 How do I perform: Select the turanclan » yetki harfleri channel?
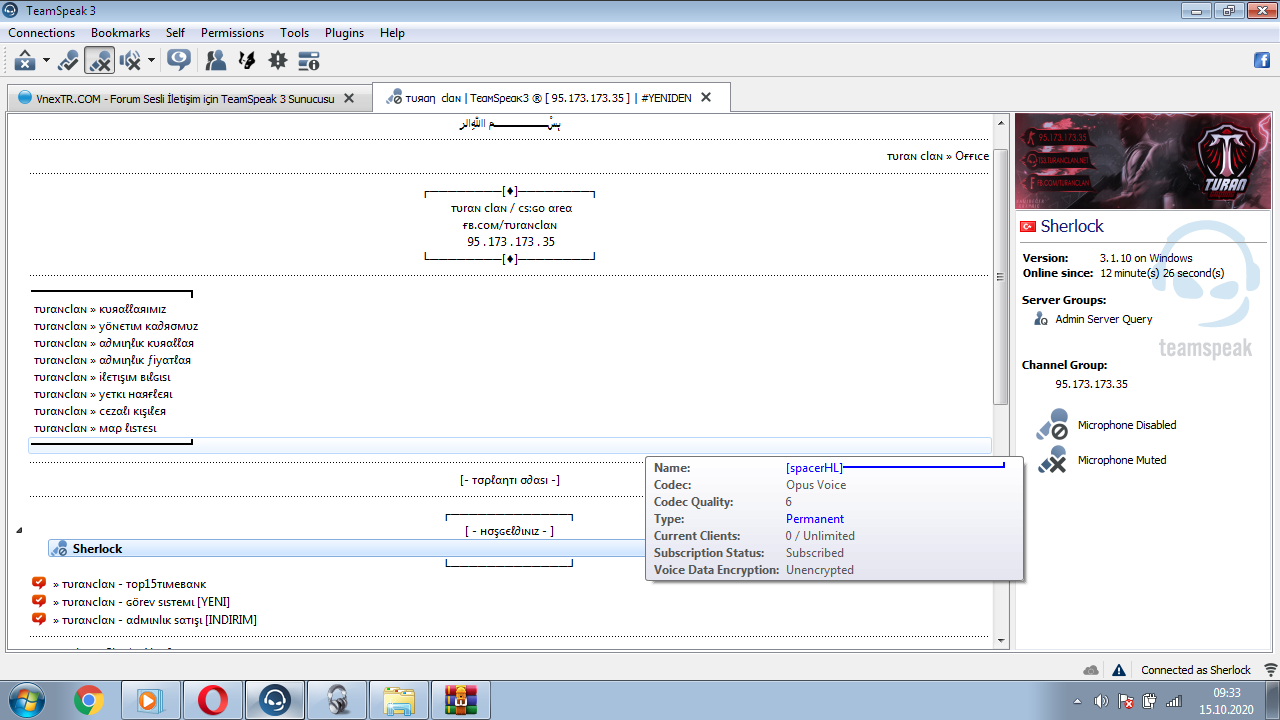(103, 394)
